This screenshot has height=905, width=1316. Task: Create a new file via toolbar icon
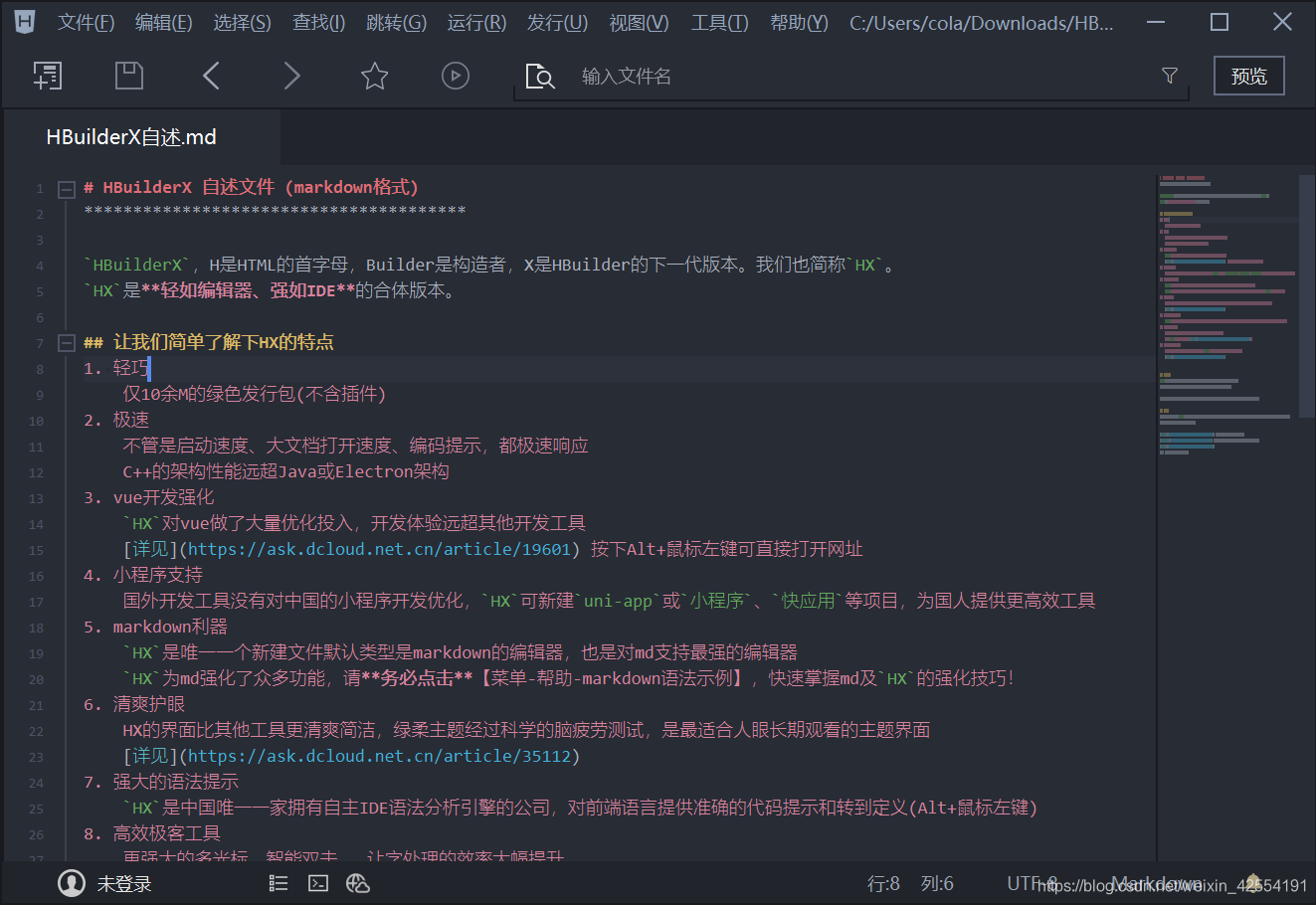47,76
